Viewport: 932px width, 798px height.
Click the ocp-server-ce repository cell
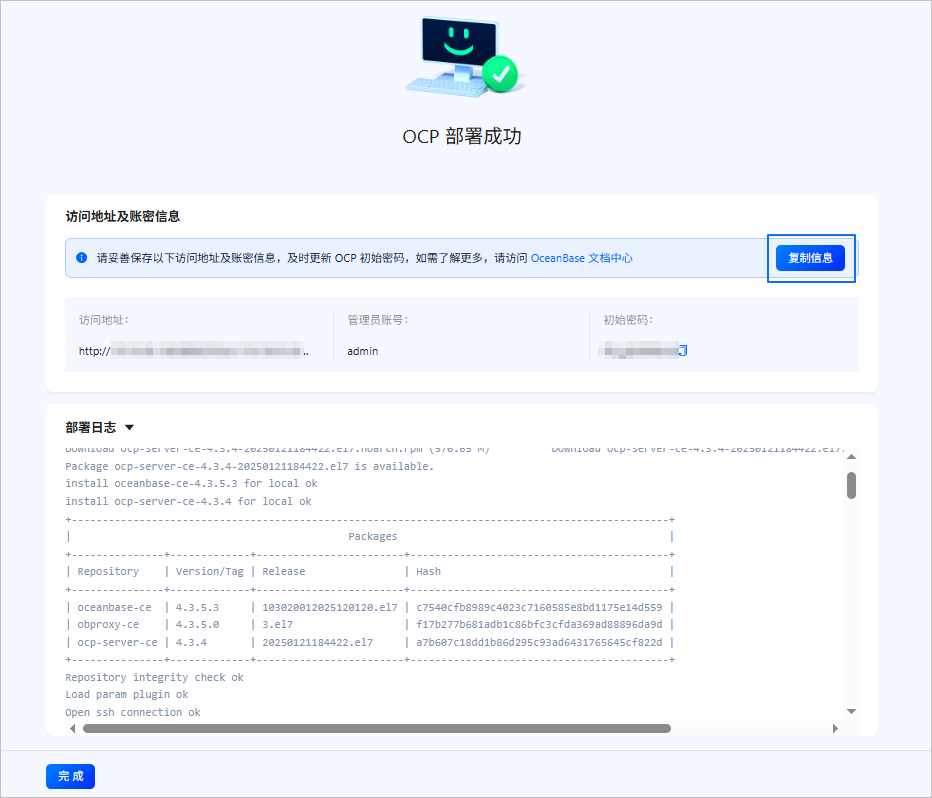tap(117, 642)
